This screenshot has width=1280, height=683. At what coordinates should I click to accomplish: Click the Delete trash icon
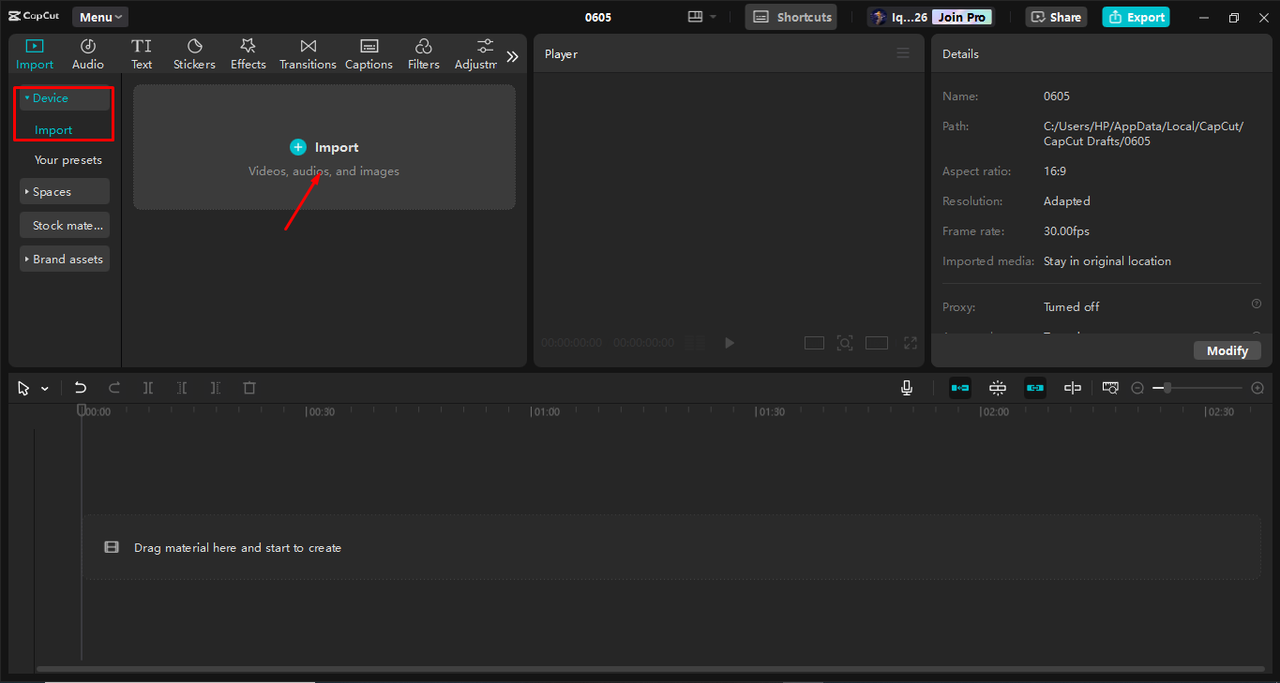click(250, 388)
